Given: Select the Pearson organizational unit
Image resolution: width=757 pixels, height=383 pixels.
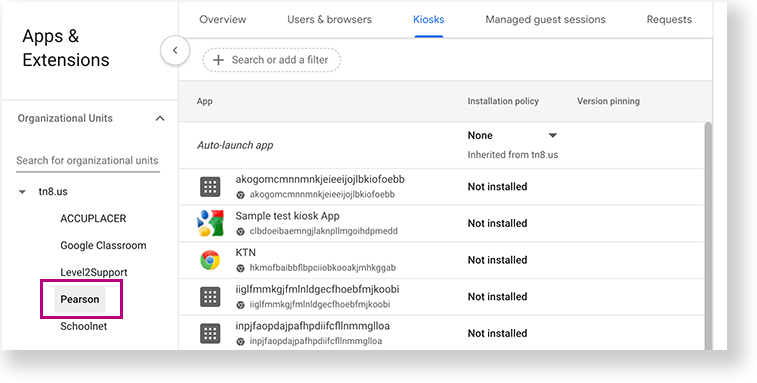Looking at the screenshot, I should click(x=80, y=299).
